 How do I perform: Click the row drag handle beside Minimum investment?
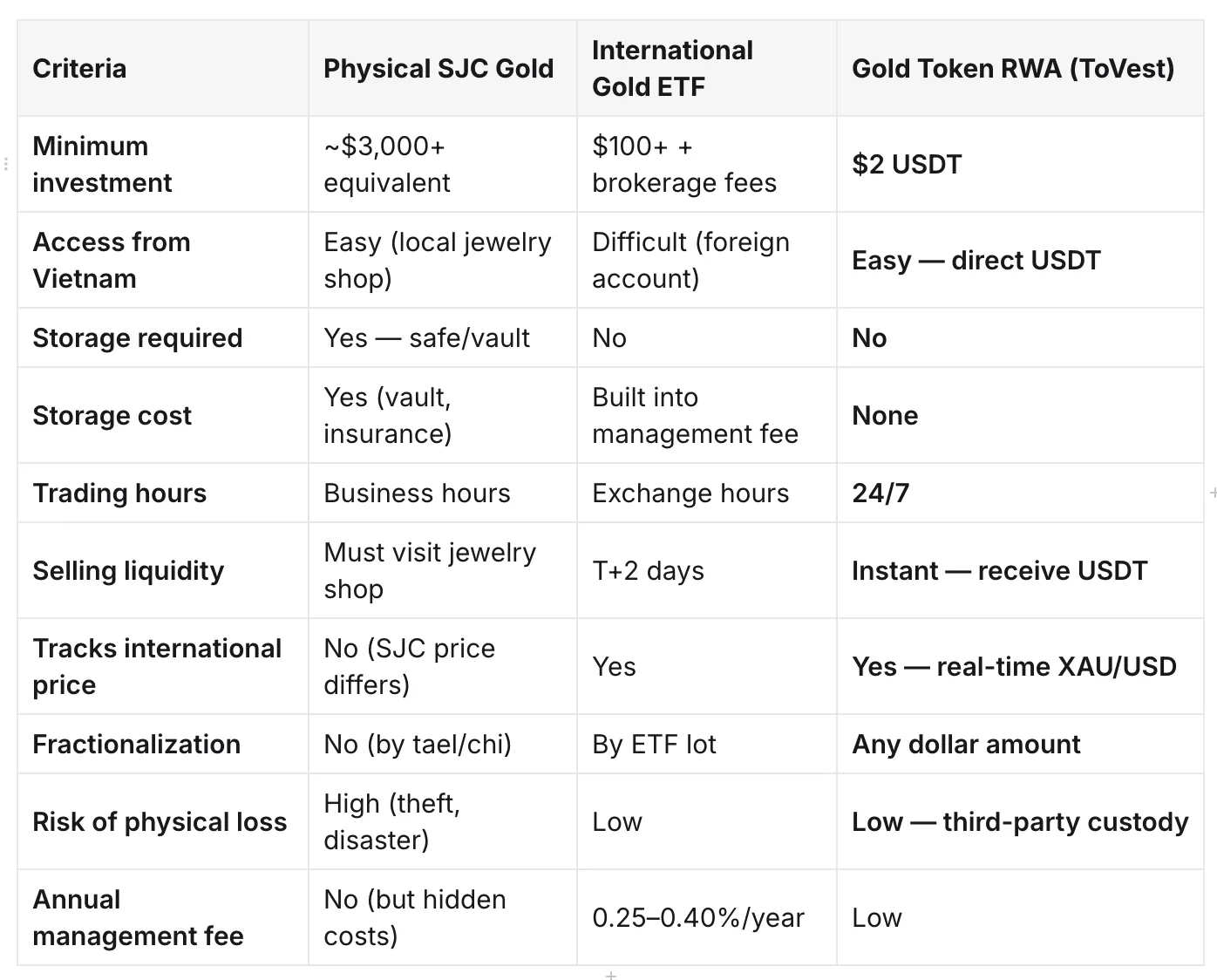coord(6,164)
